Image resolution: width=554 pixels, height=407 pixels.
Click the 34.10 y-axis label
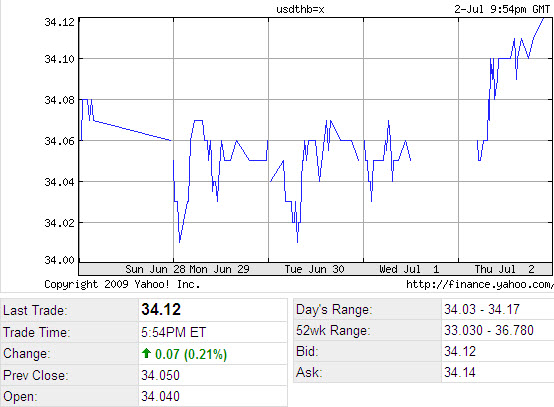59,59
